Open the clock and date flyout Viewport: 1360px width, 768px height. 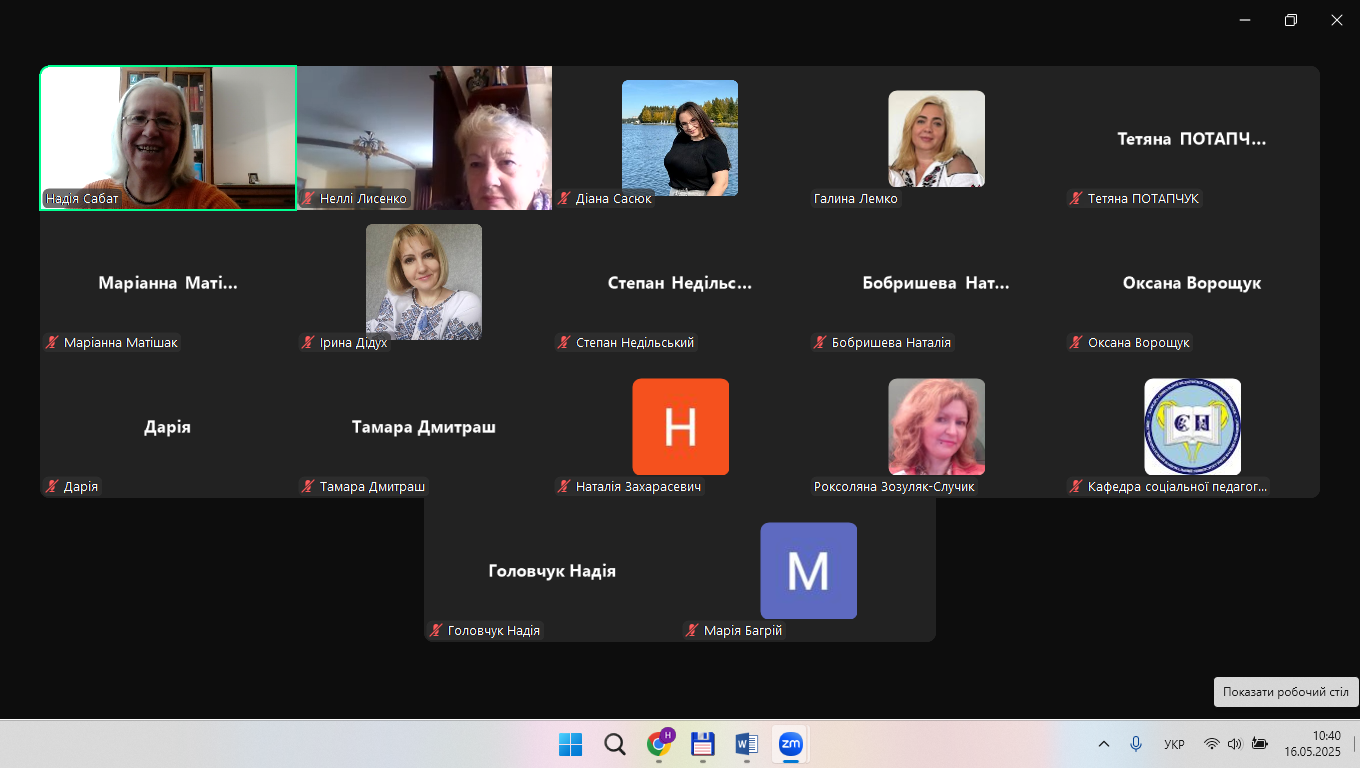[x=1312, y=743]
